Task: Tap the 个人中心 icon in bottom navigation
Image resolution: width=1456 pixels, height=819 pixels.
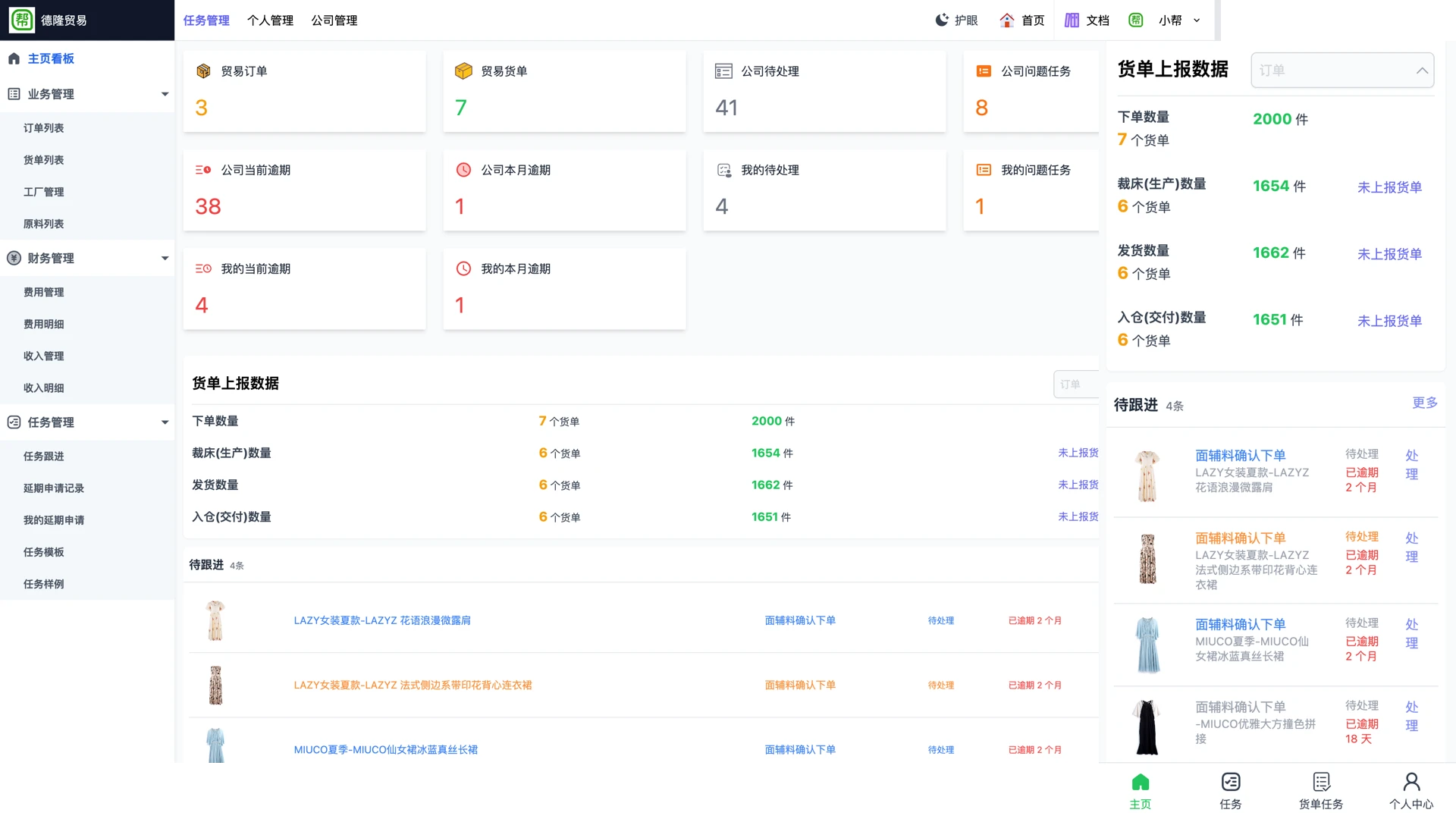Action: 1411,783
